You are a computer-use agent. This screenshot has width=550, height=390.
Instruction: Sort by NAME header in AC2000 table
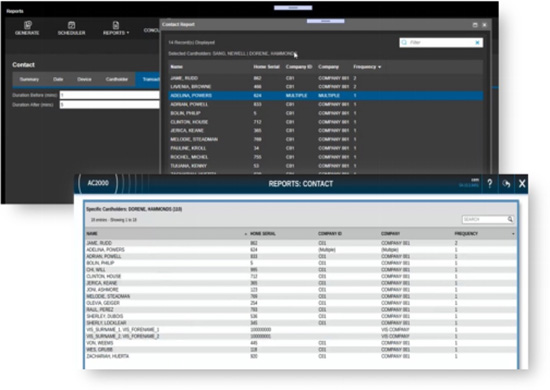[92, 234]
